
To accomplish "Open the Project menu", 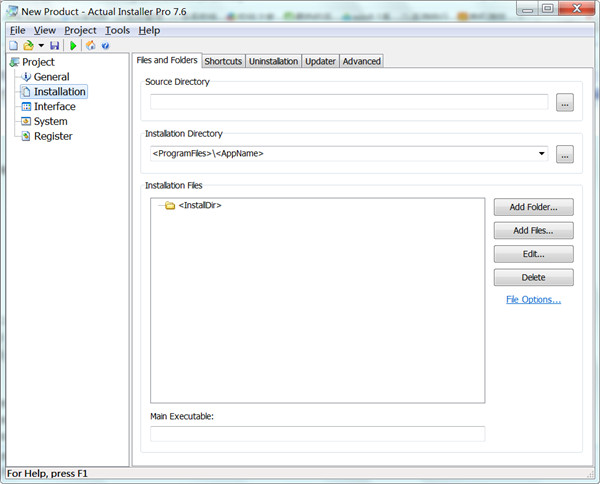I will coord(80,30).
